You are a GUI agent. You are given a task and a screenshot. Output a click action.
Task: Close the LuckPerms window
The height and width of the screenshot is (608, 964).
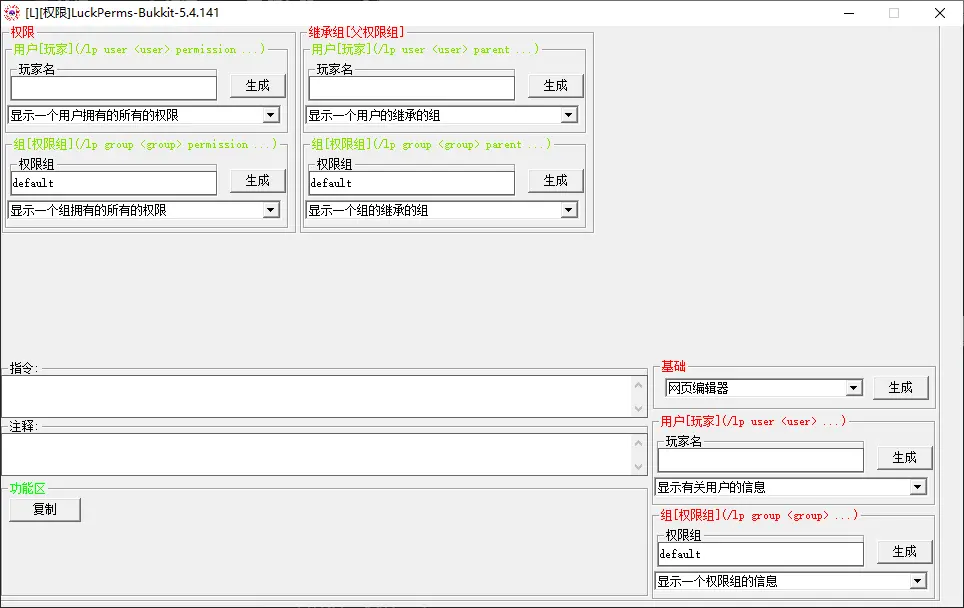(940, 13)
